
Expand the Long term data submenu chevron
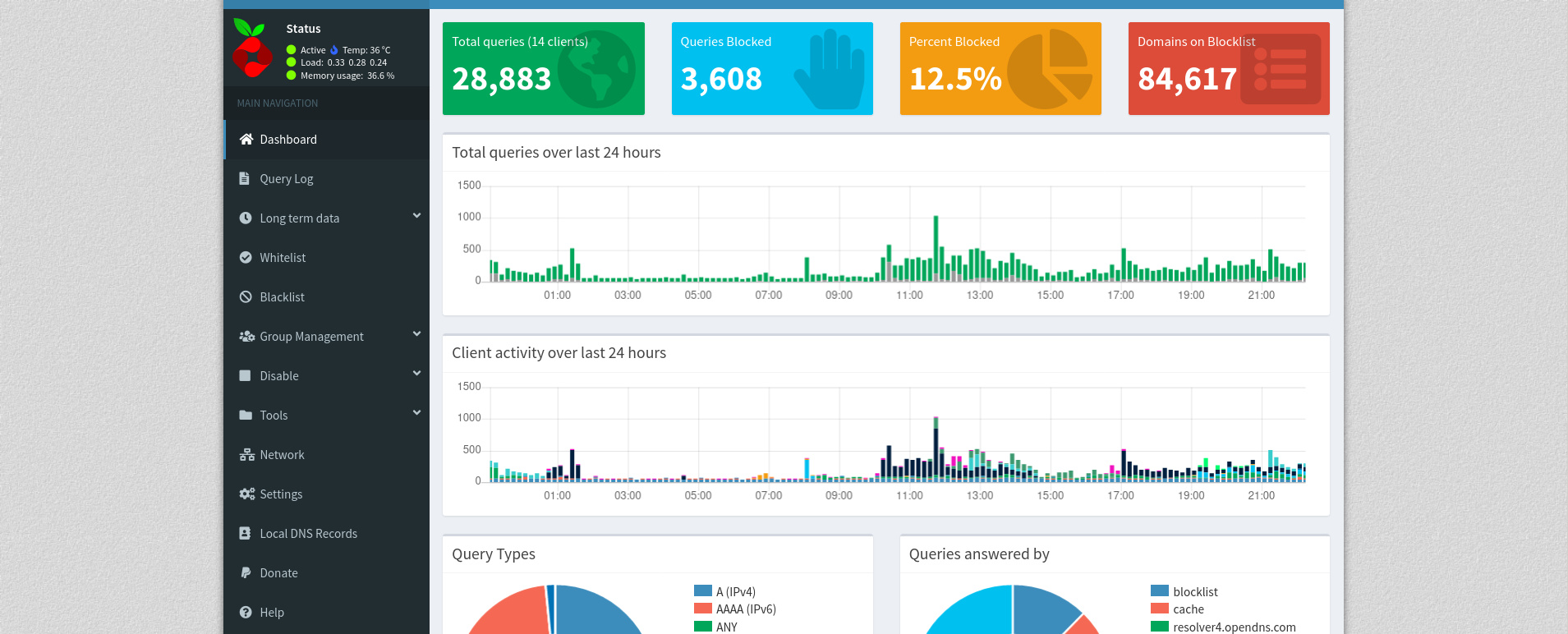click(416, 216)
